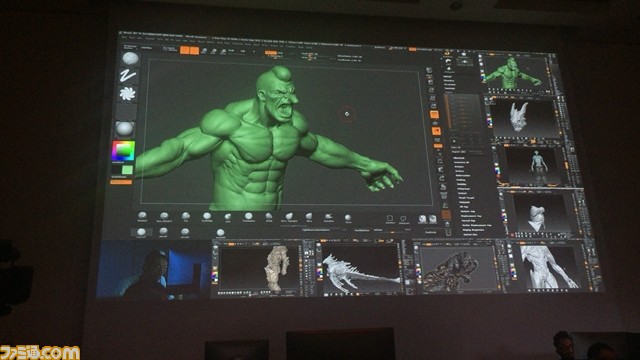
Task: Open the spiral alpha thumbnail
Action: click(x=127, y=93)
